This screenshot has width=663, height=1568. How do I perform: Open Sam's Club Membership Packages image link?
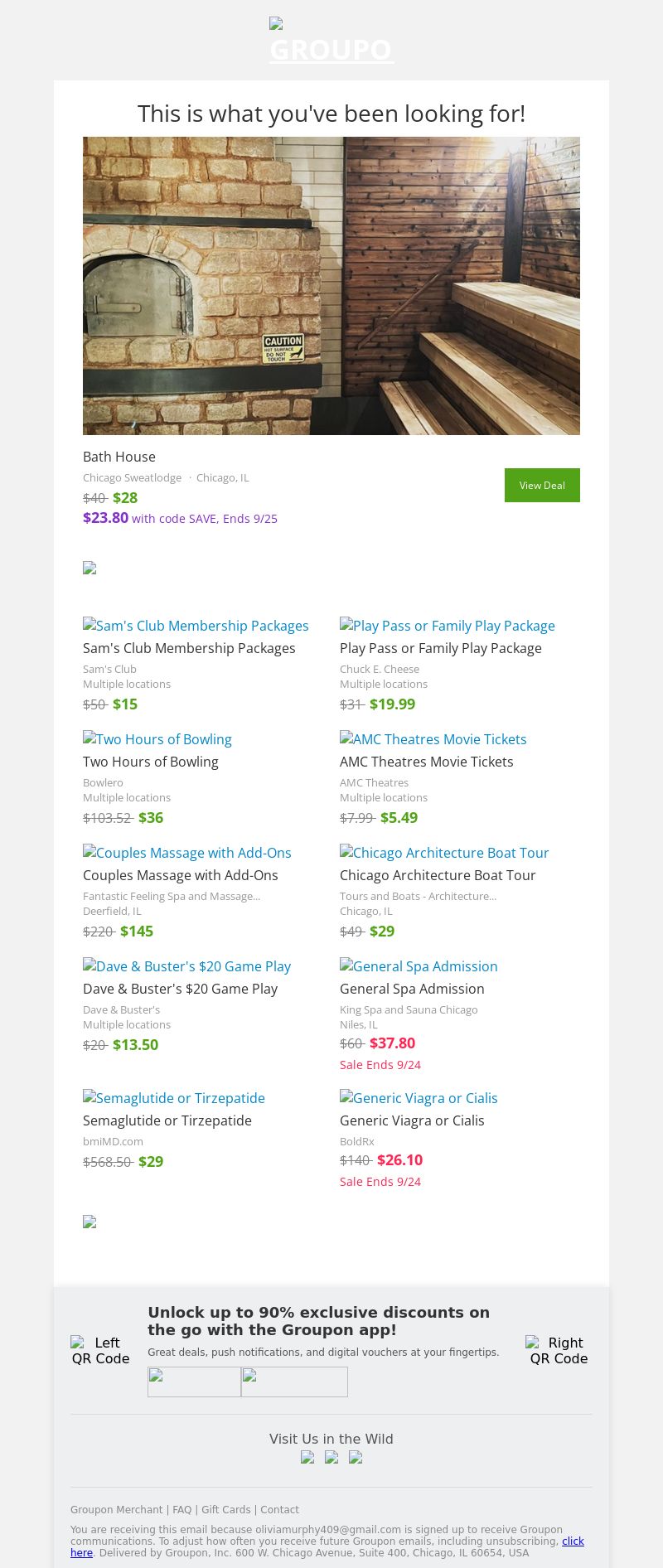pos(196,626)
